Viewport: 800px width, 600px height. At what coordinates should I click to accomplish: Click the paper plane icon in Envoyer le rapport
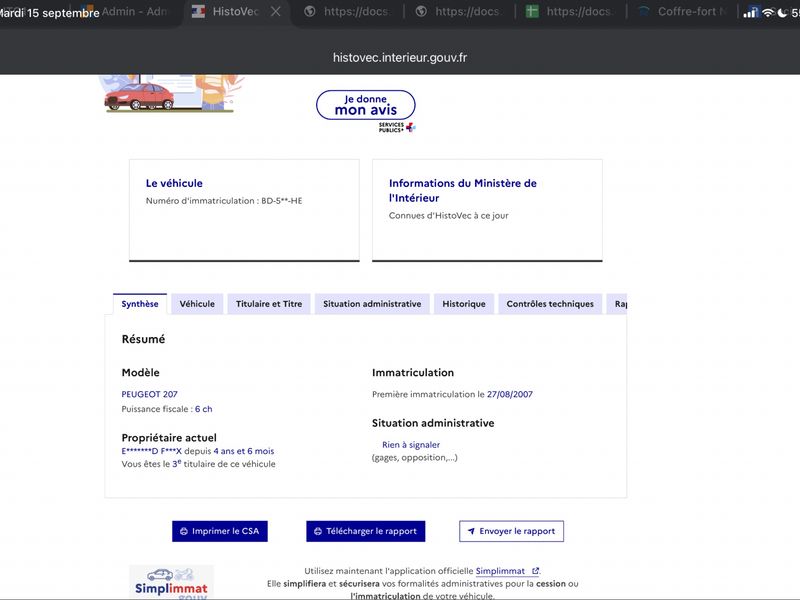(471, 531)
